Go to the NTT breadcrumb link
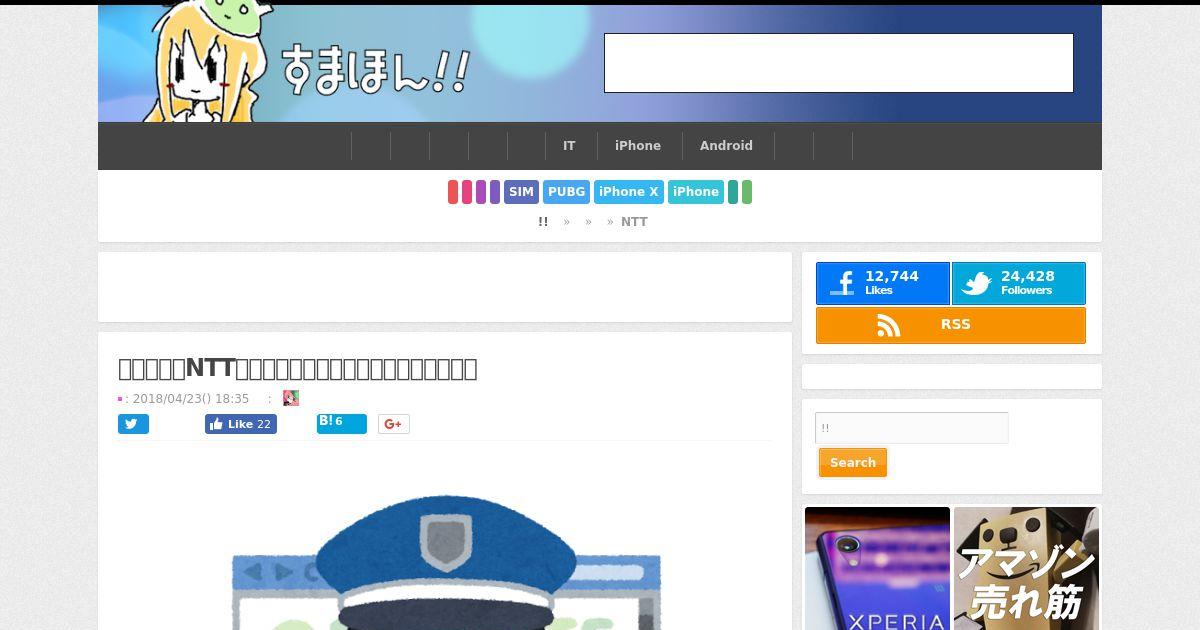This screenshot has height=630, width=1200. click(x=634, y=222)
